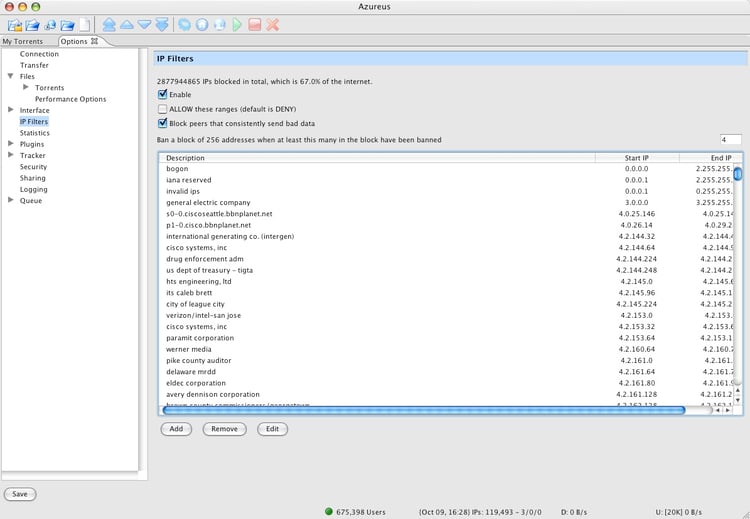
Task: Click the green start arrow icon
Action: [x=237, y=24]
